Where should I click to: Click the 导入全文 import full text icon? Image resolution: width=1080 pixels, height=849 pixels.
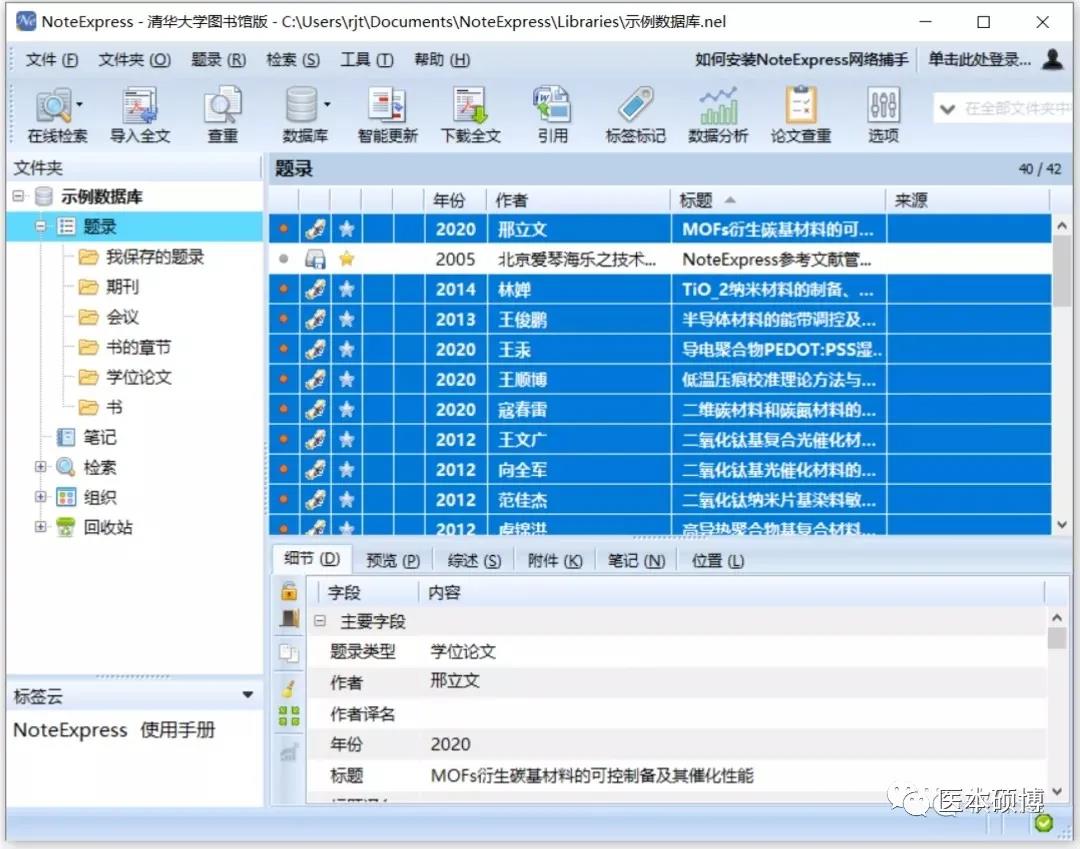coord(140,114)
